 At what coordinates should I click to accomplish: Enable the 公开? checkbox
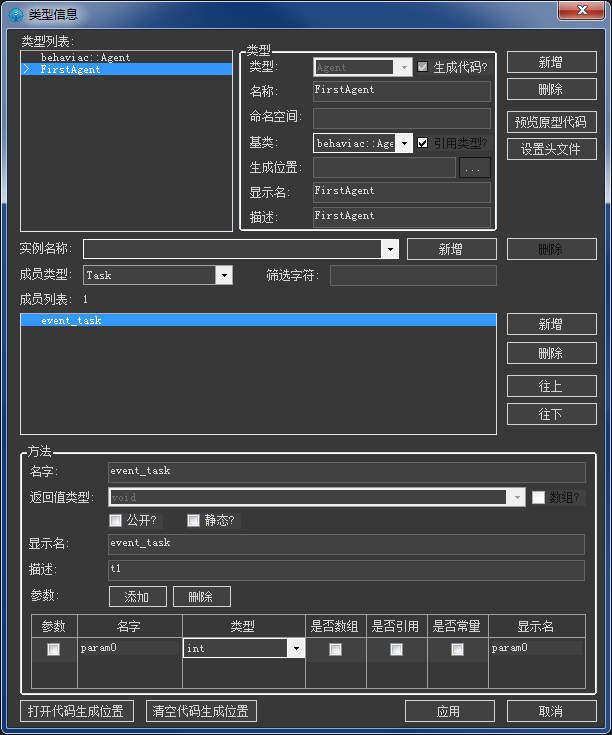116,520
